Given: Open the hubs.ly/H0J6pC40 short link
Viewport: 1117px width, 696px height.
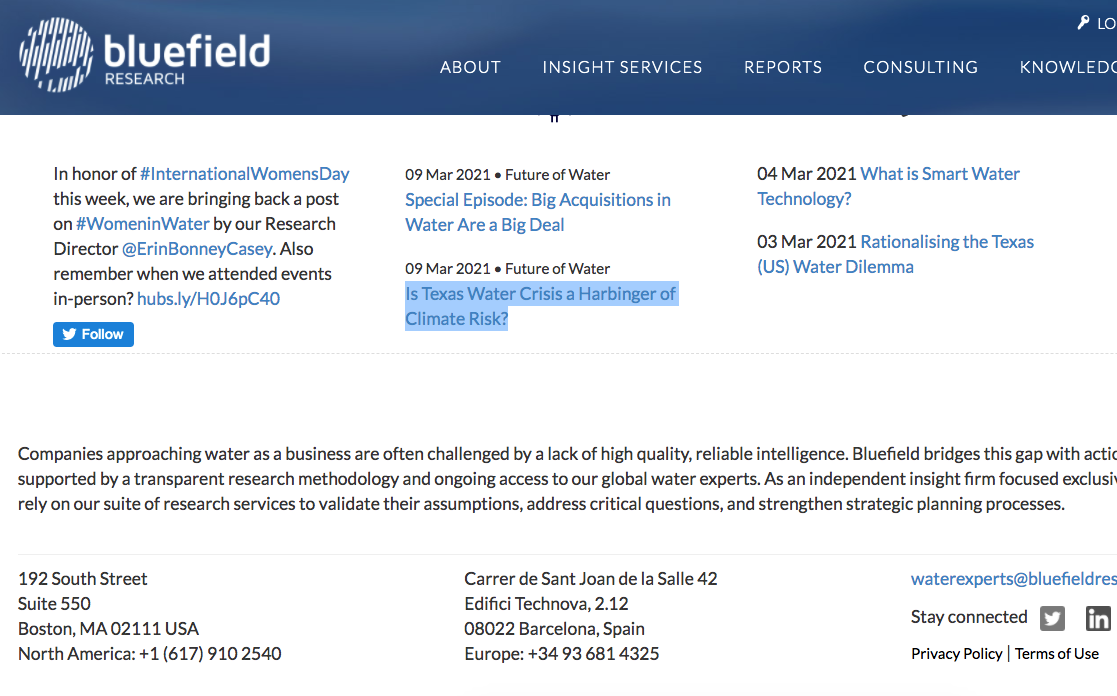Looking at the screenshot, I should tap(208, 298).
